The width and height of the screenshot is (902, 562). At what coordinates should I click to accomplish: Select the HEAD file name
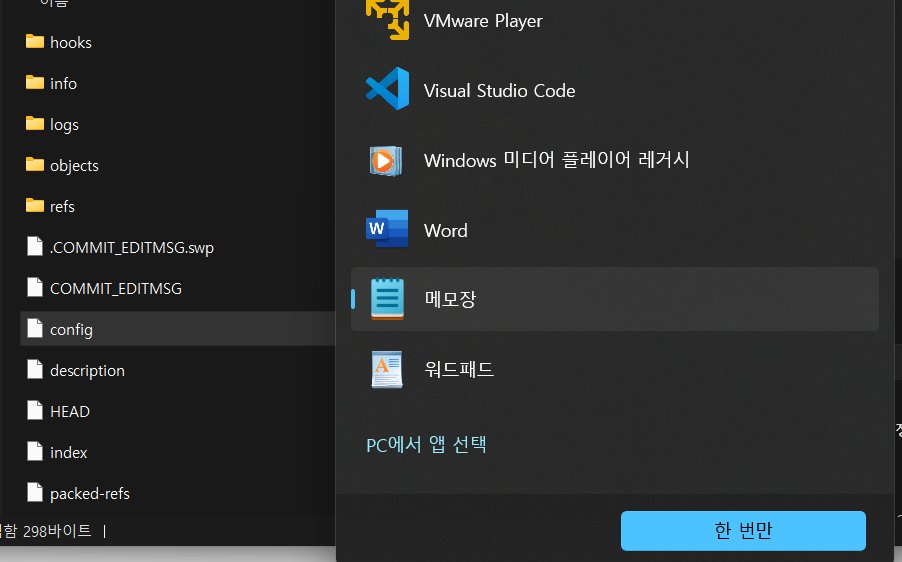[70, 411]
